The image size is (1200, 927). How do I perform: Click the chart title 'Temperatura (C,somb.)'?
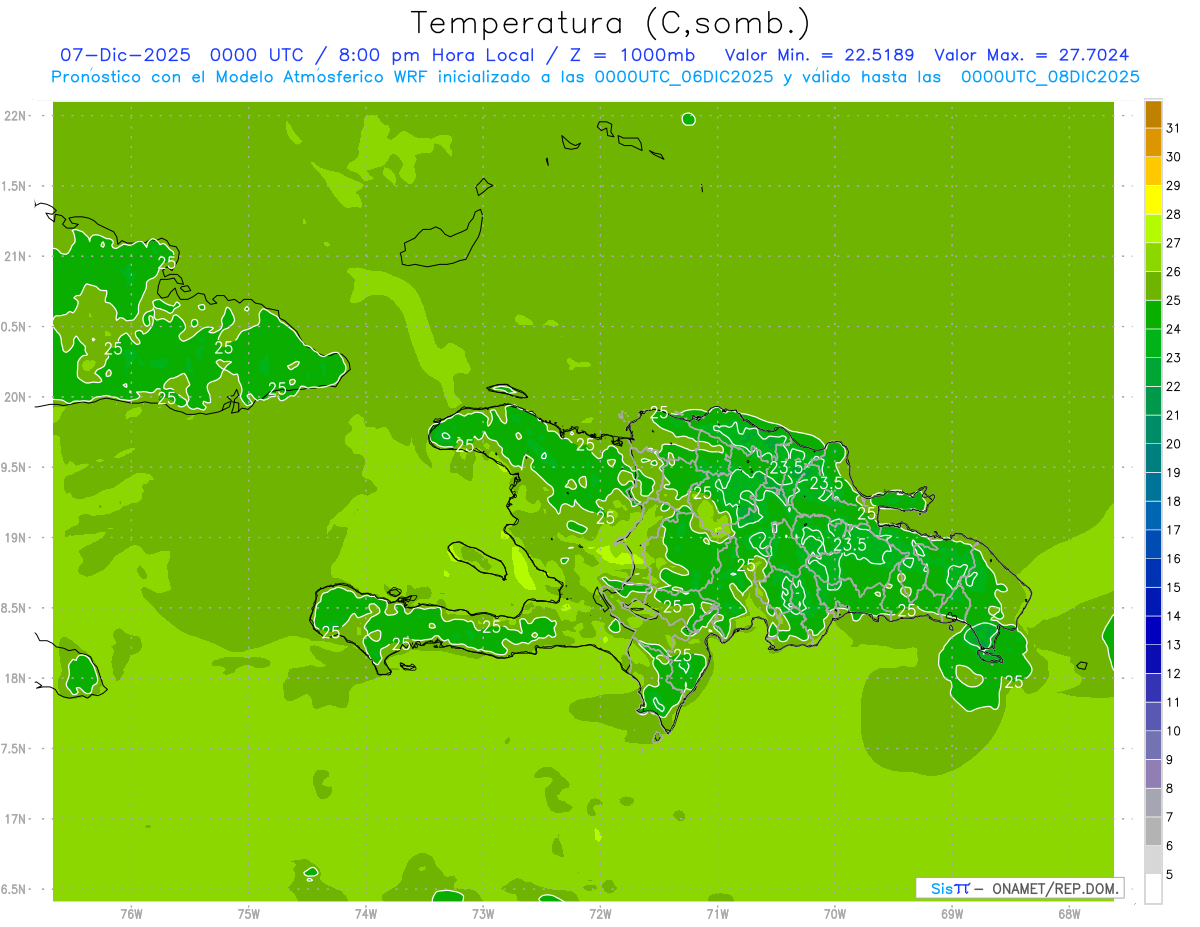point(610,23)
